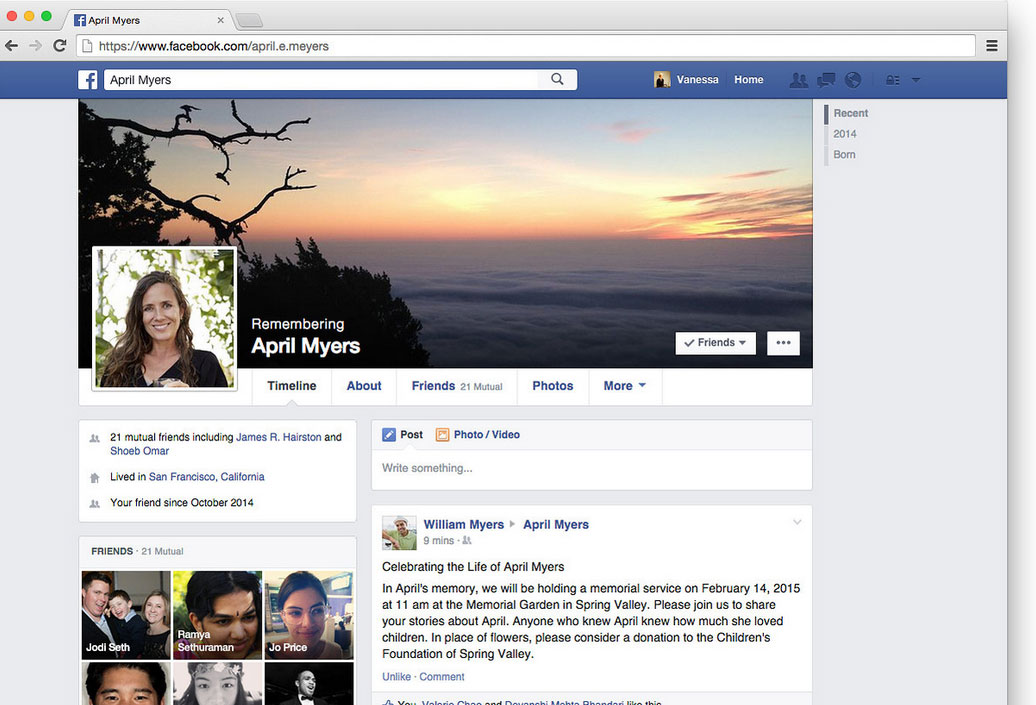Select Photo / Video post option

click(478, 435)
